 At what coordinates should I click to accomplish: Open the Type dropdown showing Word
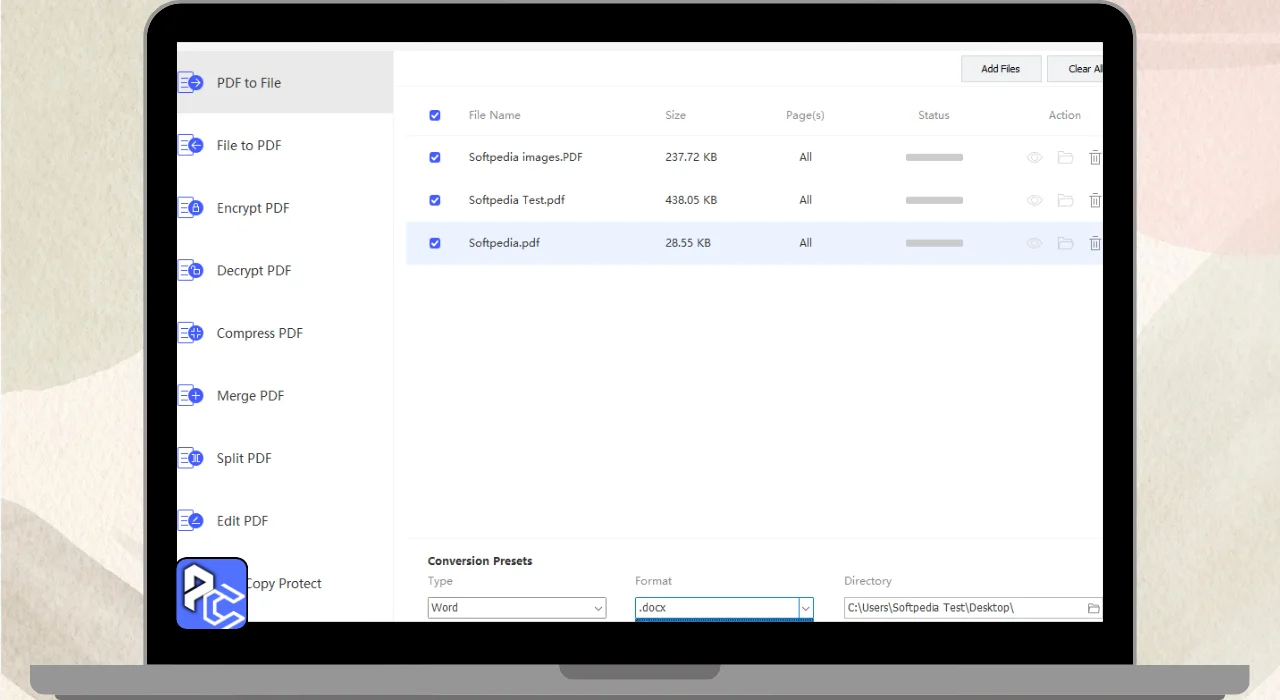(x=516, y=608)
